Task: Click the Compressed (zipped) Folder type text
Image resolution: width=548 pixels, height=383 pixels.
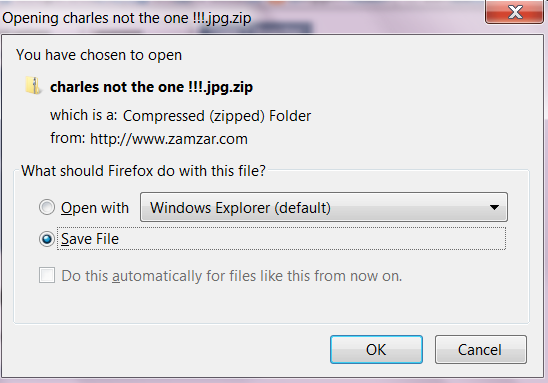Action: (x=217, y=116)
